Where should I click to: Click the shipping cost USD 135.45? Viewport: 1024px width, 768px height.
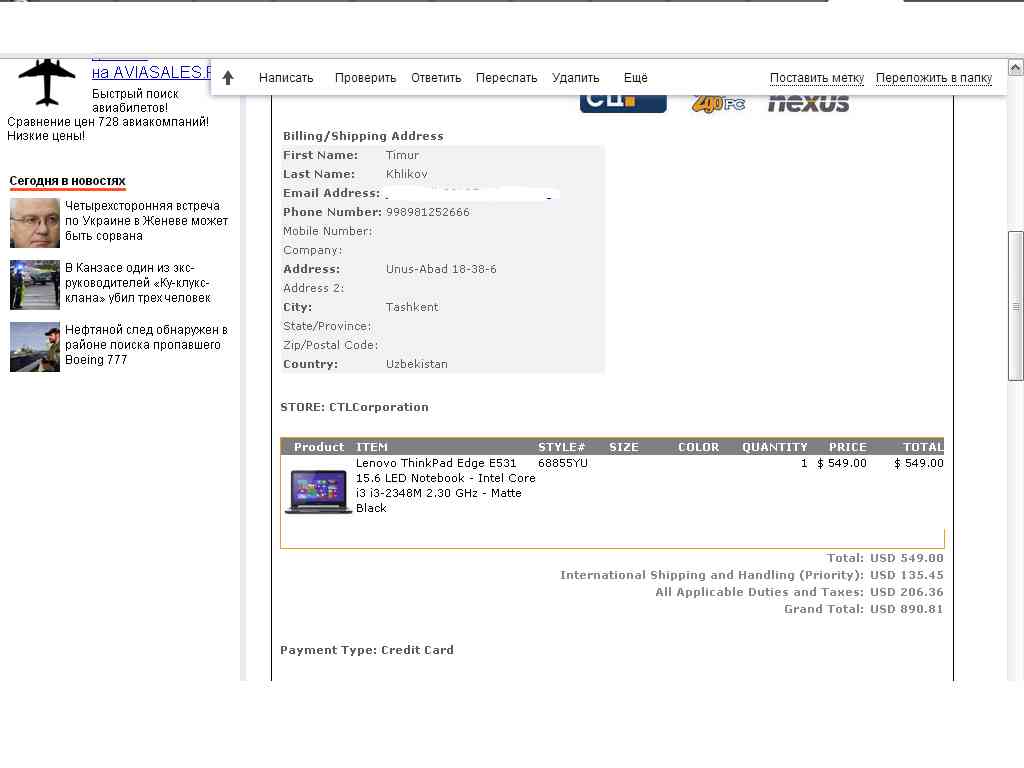point(906,575)
